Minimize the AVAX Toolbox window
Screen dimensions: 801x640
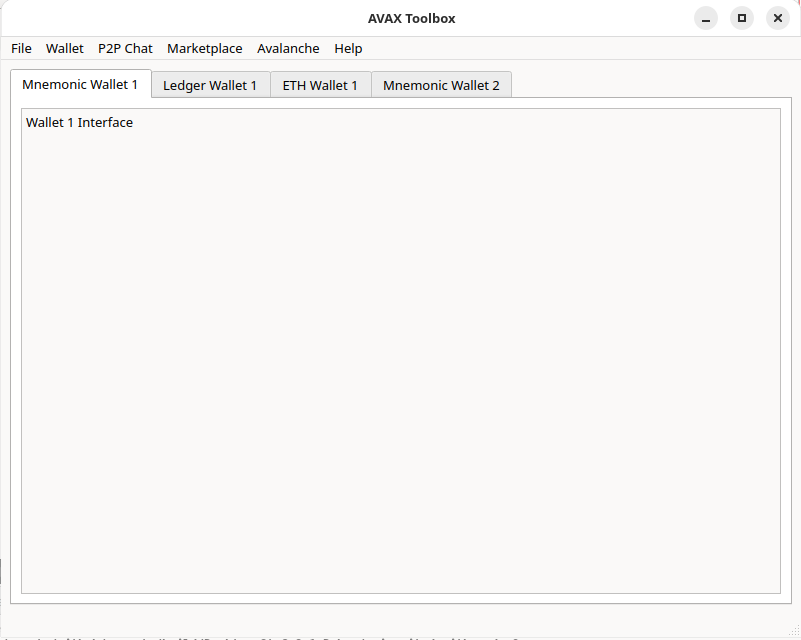coord(706,18)
